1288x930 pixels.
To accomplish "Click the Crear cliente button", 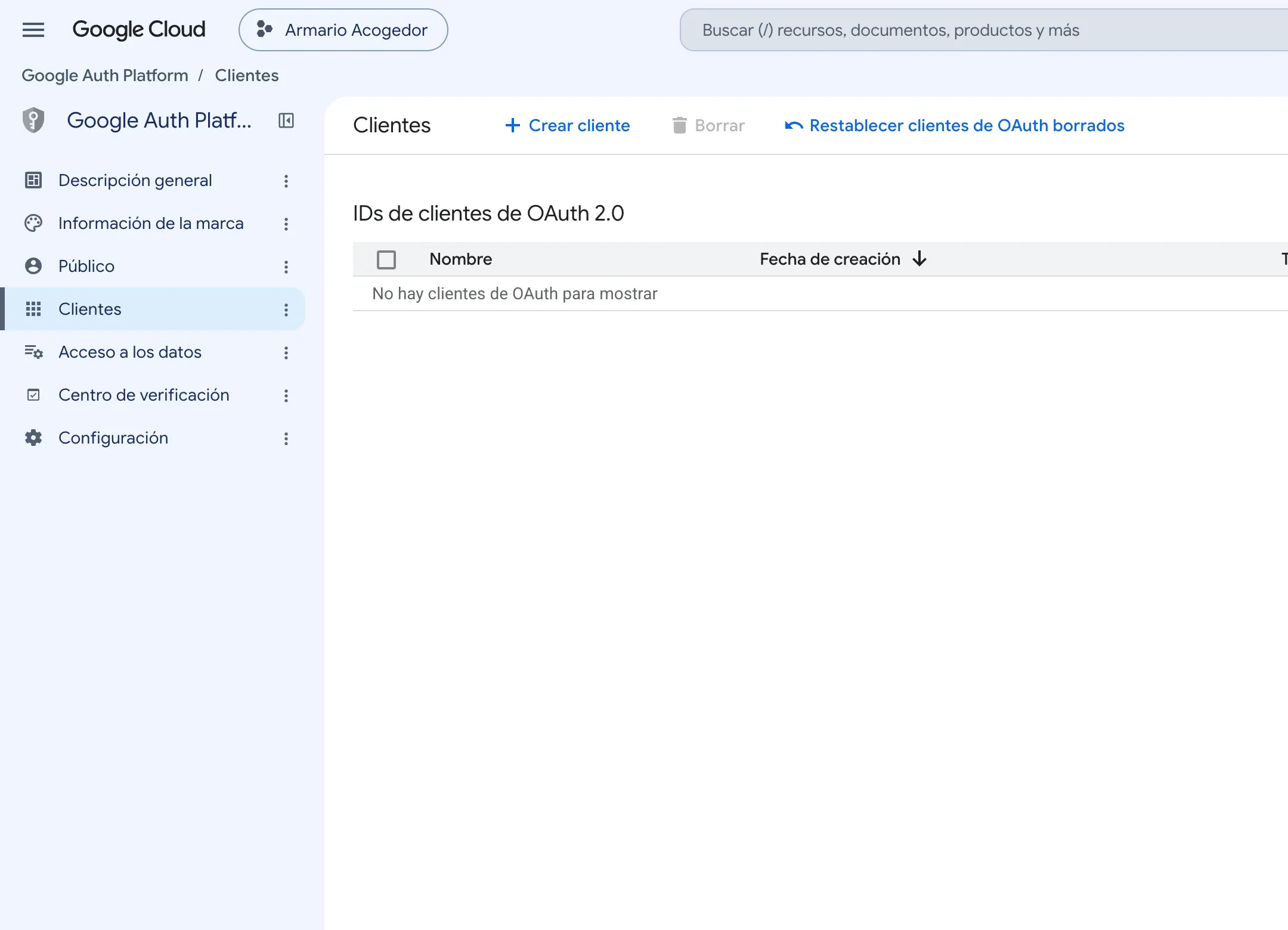I will point(567,125).
